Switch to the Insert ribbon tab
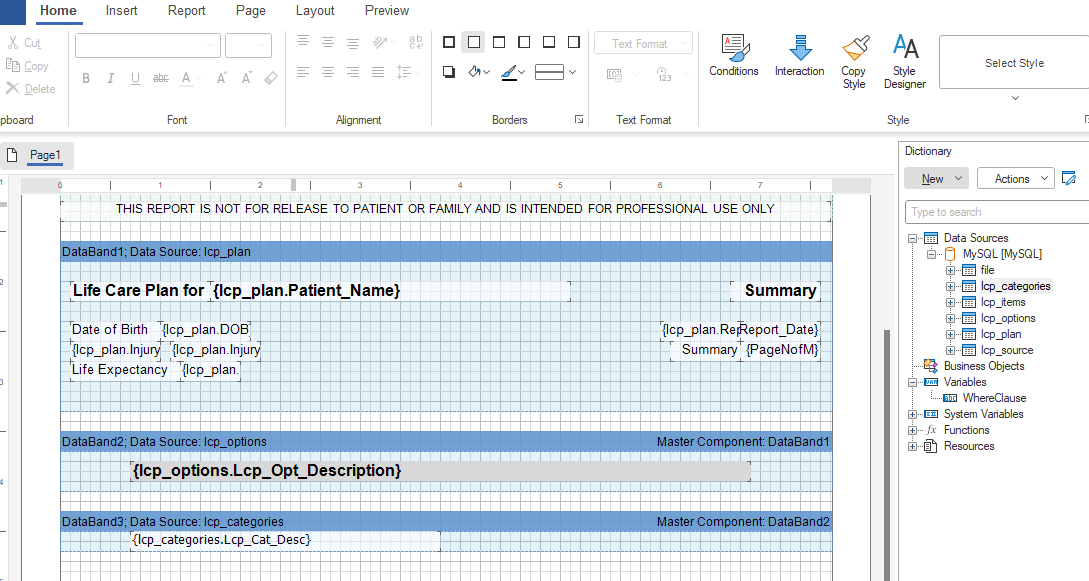Viewport: 1089px width, 581px height. [x=122, y=10]
